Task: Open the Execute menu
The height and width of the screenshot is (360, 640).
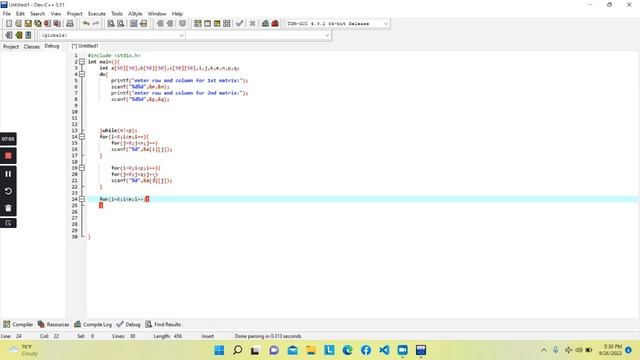Action: (97, 13)
